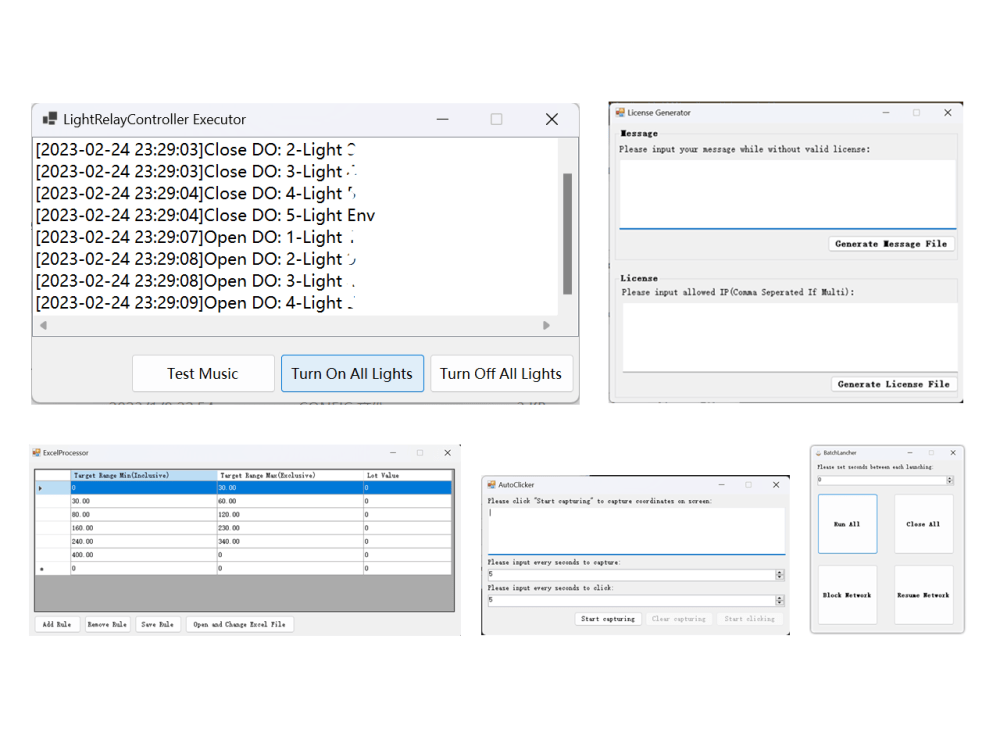Screen dimensions: 1000x750
Task: Close the BatchLancher window
Action: [x=953, y=453]
